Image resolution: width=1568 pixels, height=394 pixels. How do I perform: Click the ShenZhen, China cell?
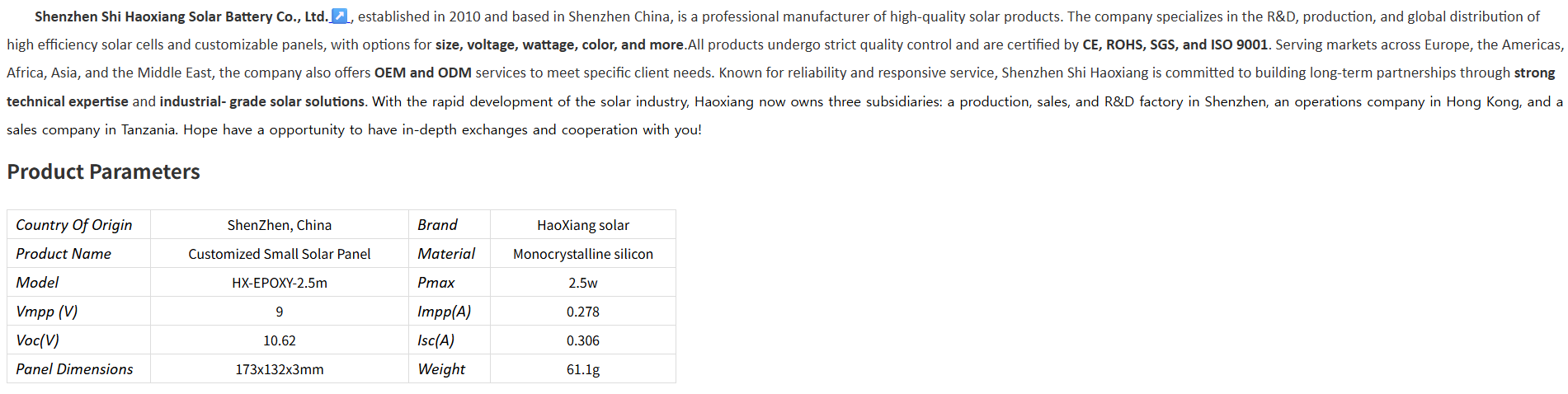click(x=279, y=225)
